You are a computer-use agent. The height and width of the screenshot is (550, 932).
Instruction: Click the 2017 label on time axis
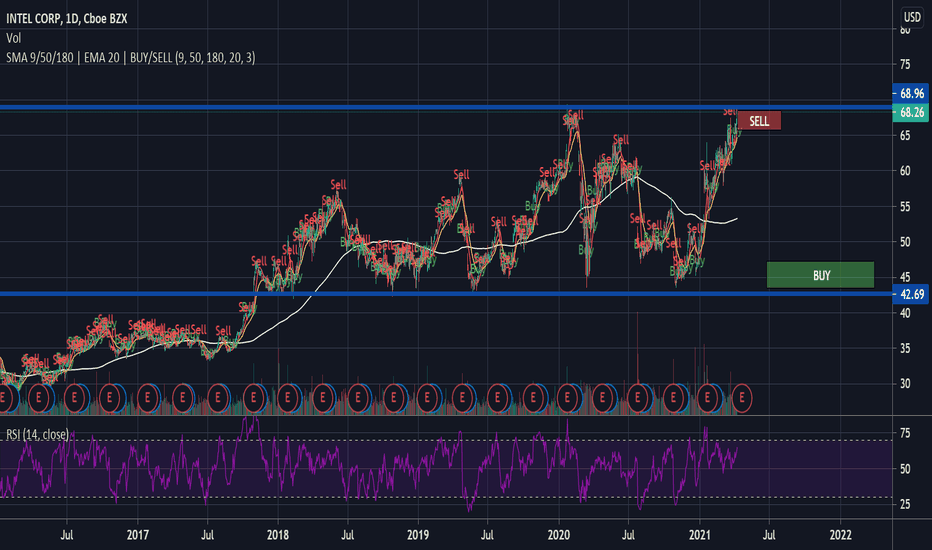coord(137,535)
